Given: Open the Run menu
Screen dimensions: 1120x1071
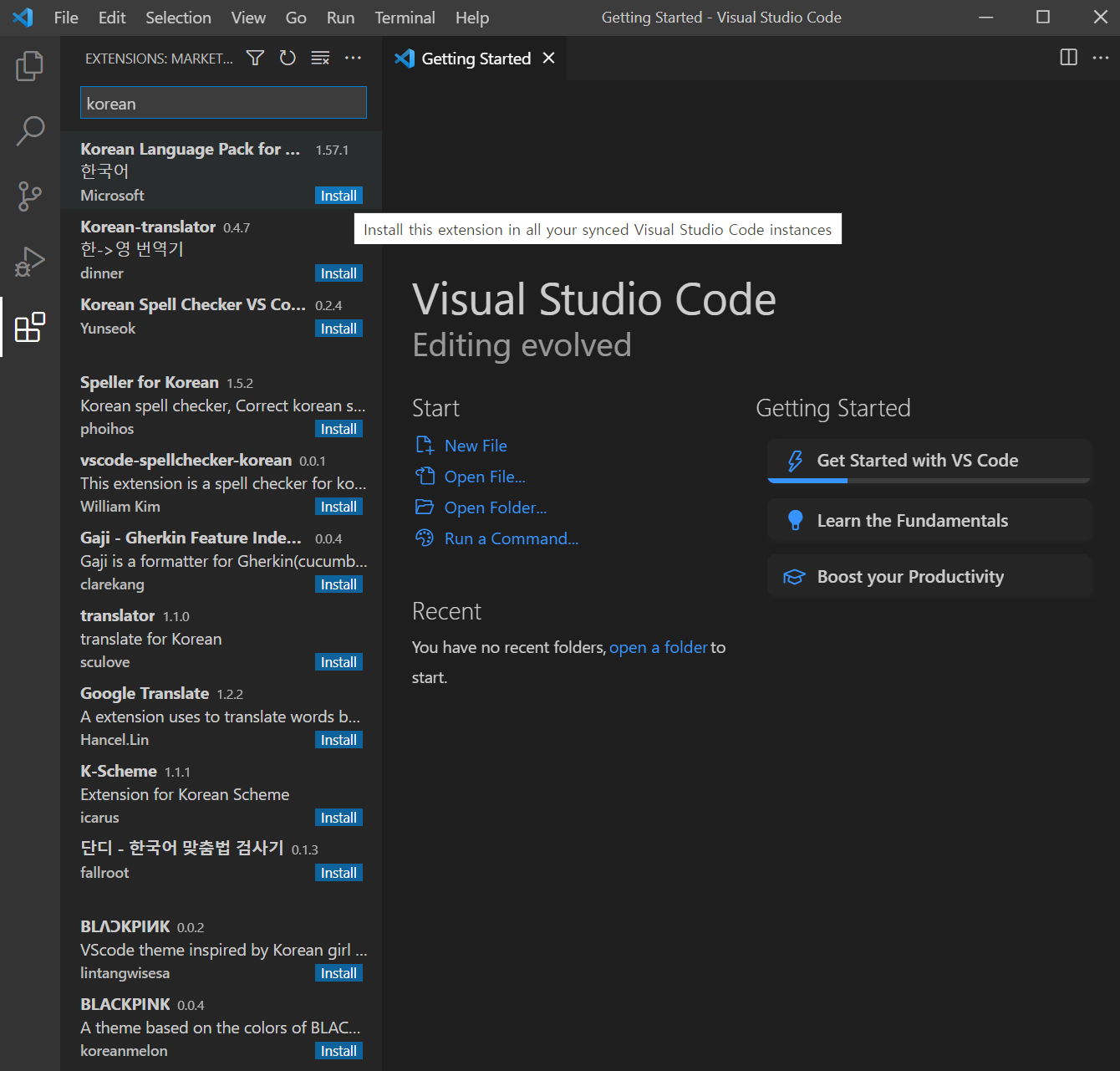Looking at the screenshot, I should pyautogui.click(x=340, y=18).
